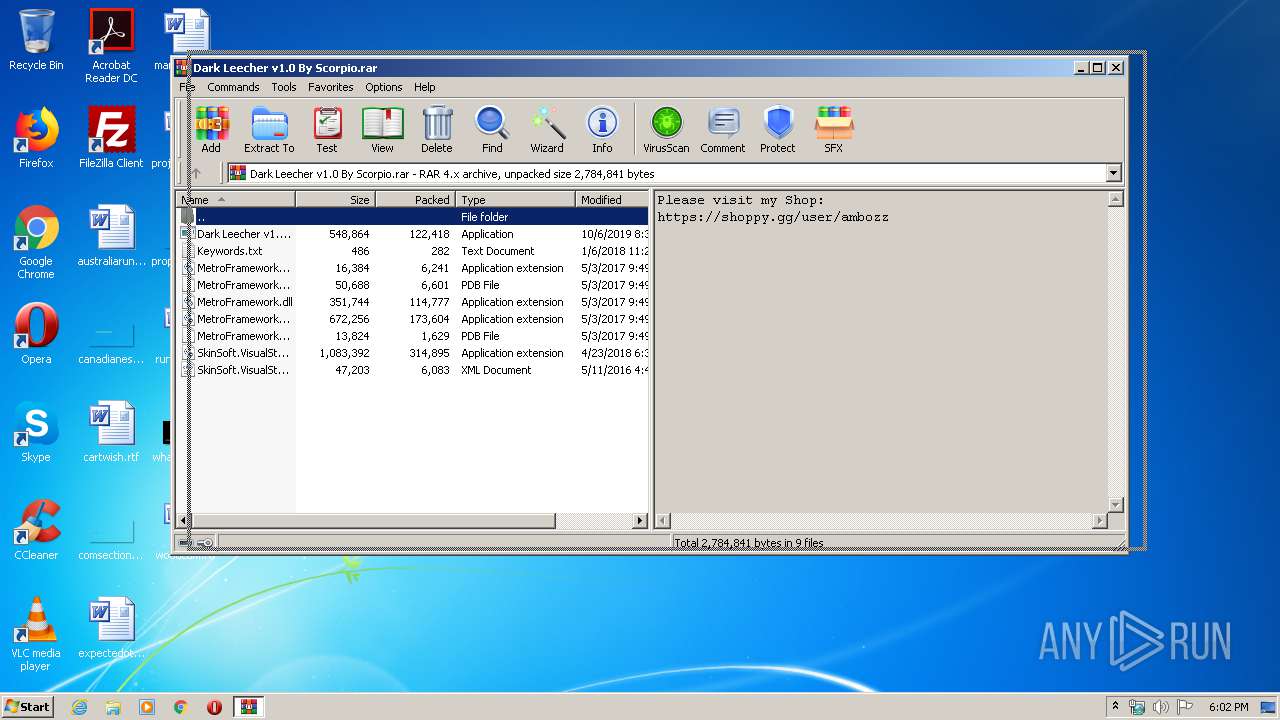This screenshot has width=1280, height=720.
Task: Open cartwish.rtf document on desktop
Action: pyautogui.click(x=111, y=432)
